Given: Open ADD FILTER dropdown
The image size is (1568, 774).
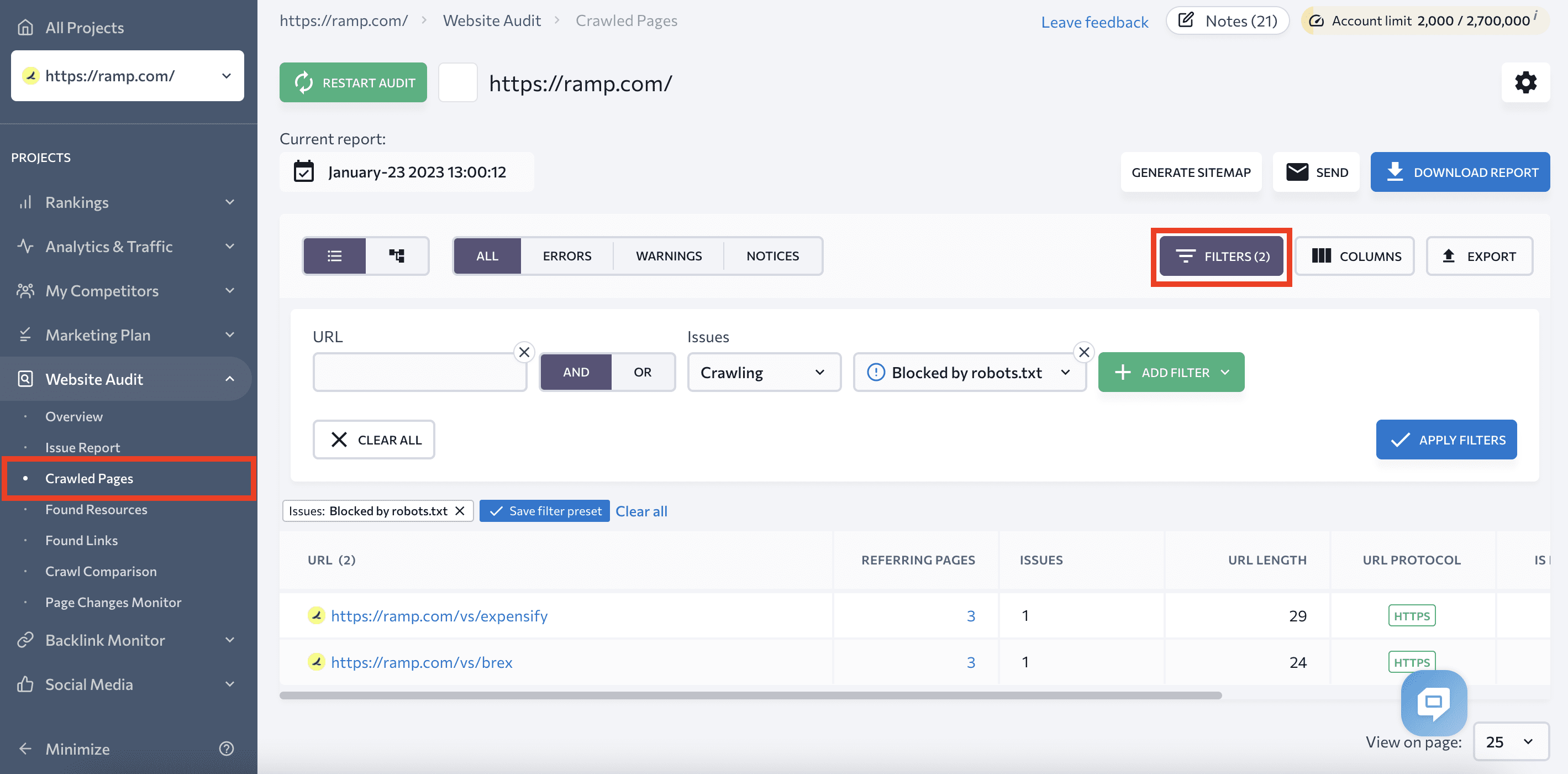Looking at the screenshot, I should [x=1171, y=372].
